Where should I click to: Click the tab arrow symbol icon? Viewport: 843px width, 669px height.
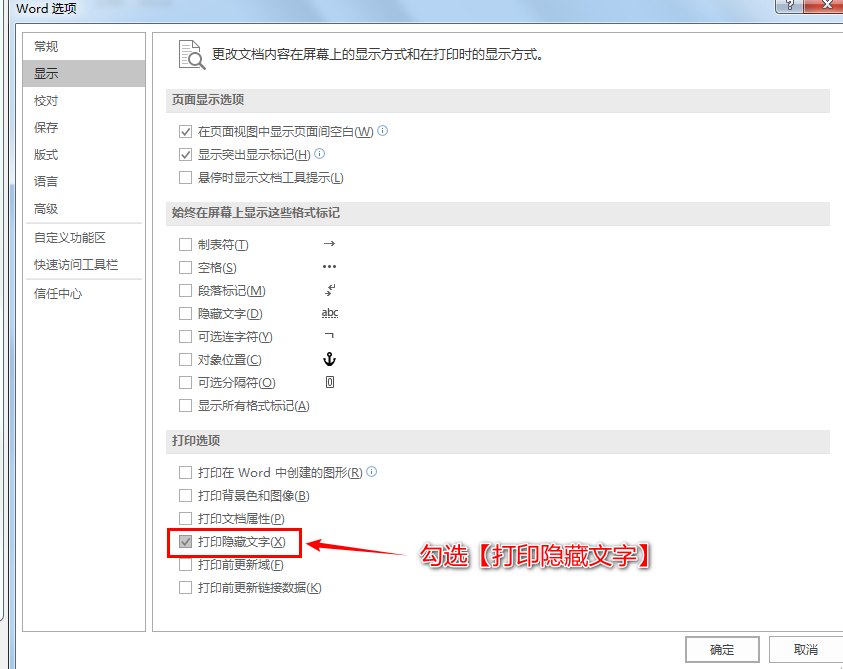click(x=330, y=244)
